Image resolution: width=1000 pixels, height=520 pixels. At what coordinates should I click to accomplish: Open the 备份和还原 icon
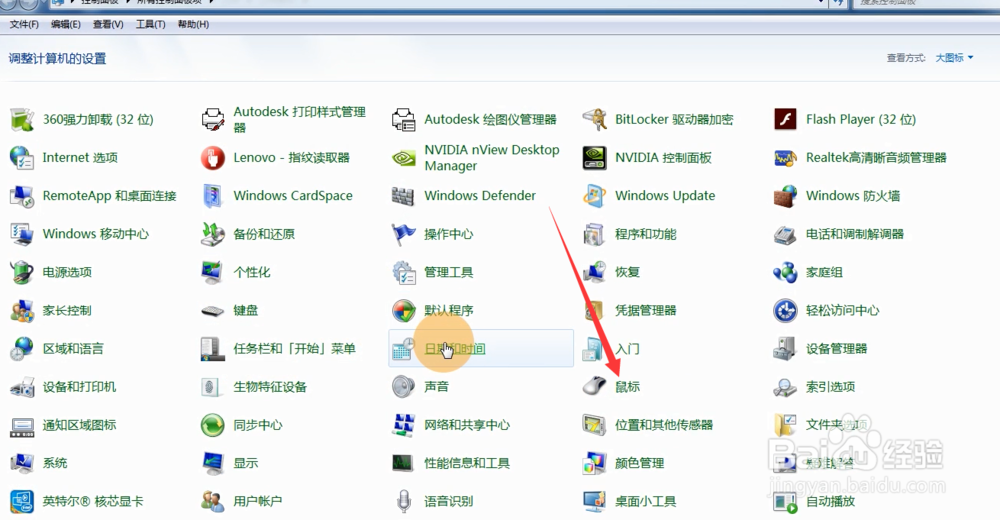pos(213,234)
